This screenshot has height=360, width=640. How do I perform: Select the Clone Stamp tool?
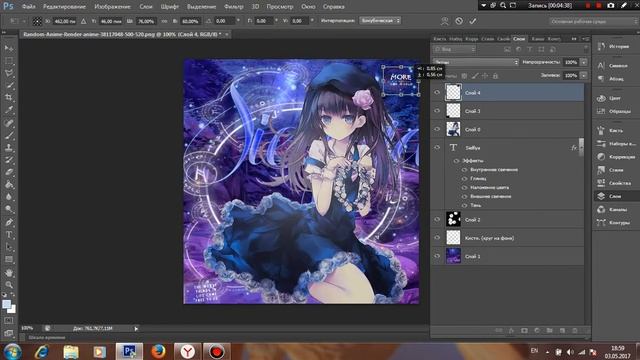click(9, 147)
